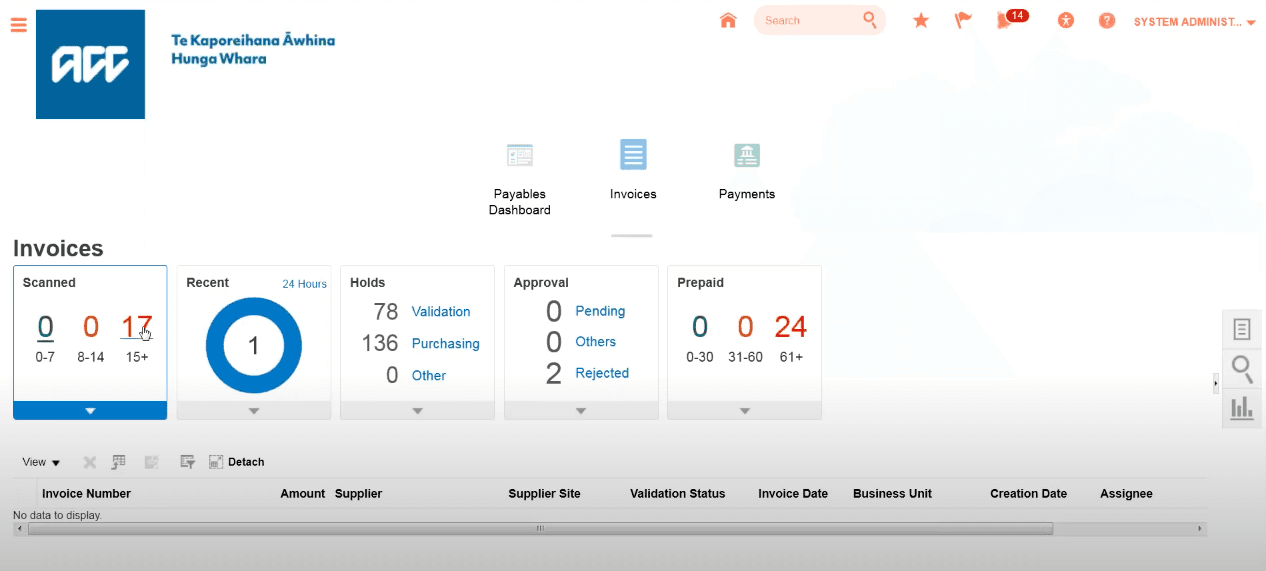Click the search magnifier icon
Viewport: 1266px width, 571px height.
pyautogui.click(x=870, y=20)
